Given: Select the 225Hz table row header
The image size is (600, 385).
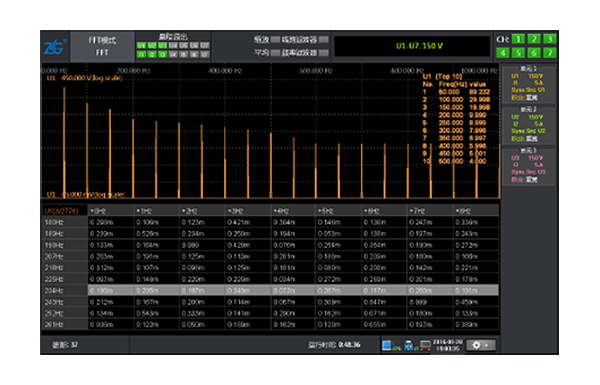Looking at the screenshot, I should pos(65,279).
